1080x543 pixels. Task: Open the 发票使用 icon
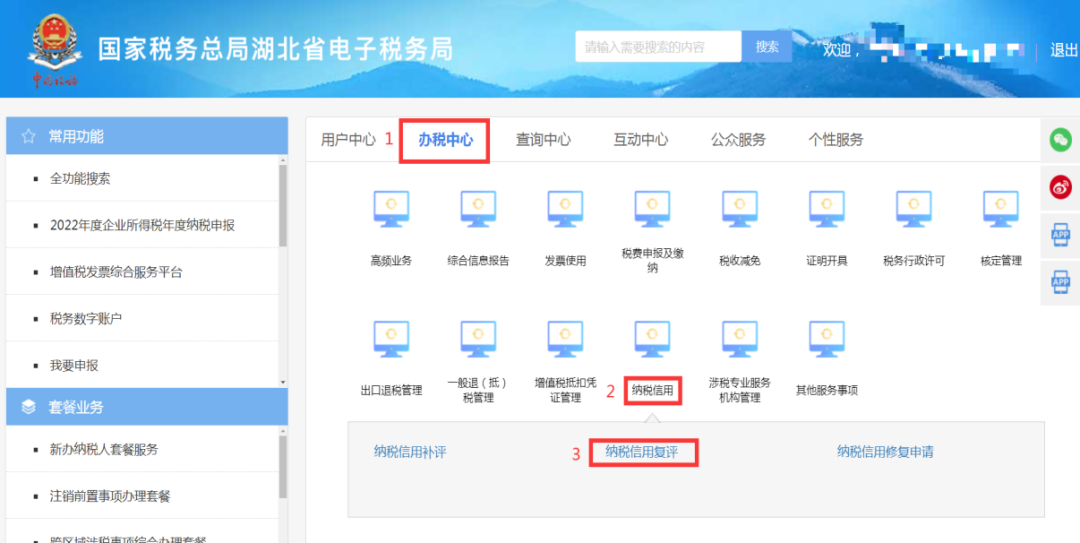565,209
